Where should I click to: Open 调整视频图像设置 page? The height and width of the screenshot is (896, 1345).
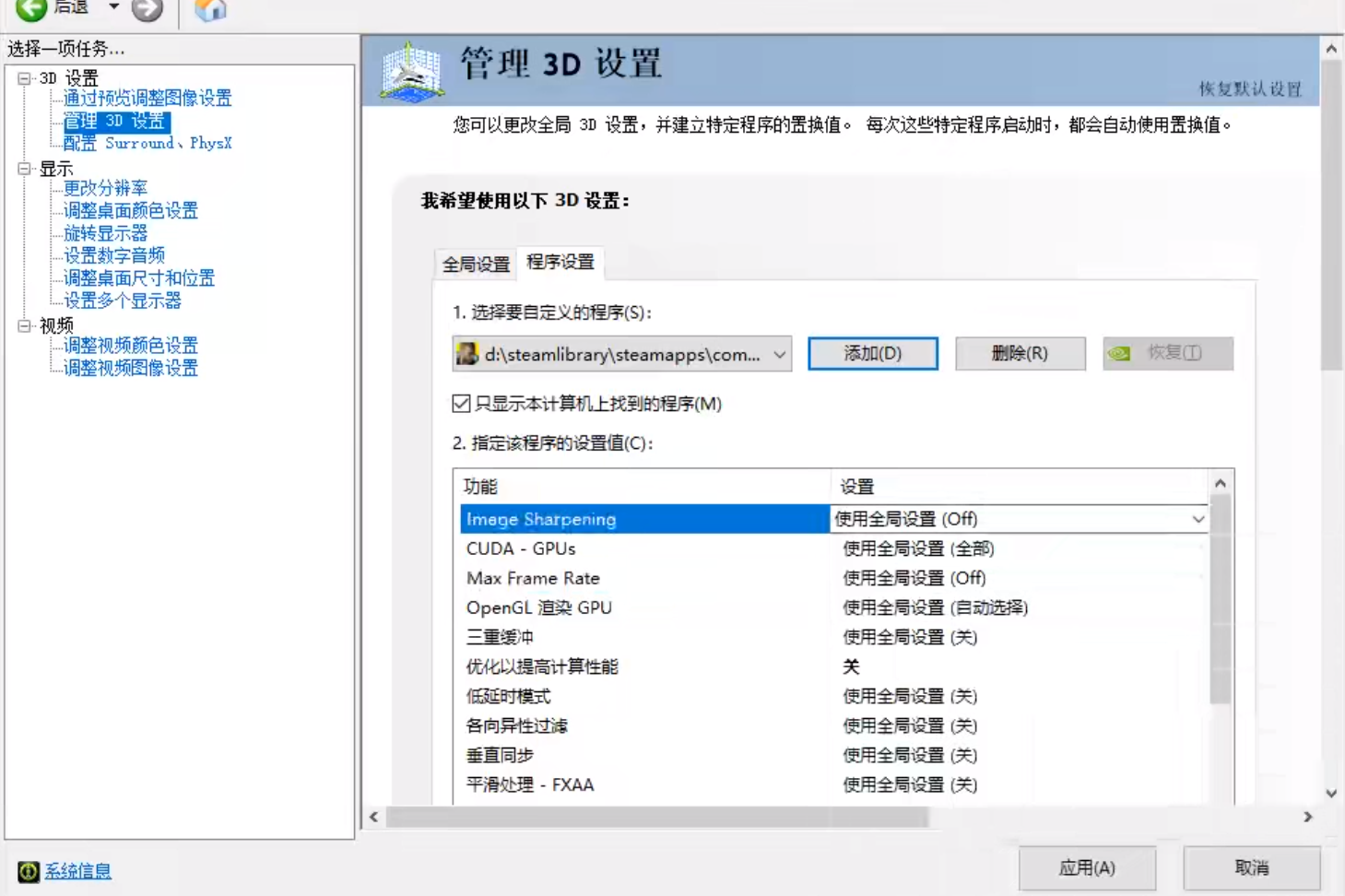[131, 368]
